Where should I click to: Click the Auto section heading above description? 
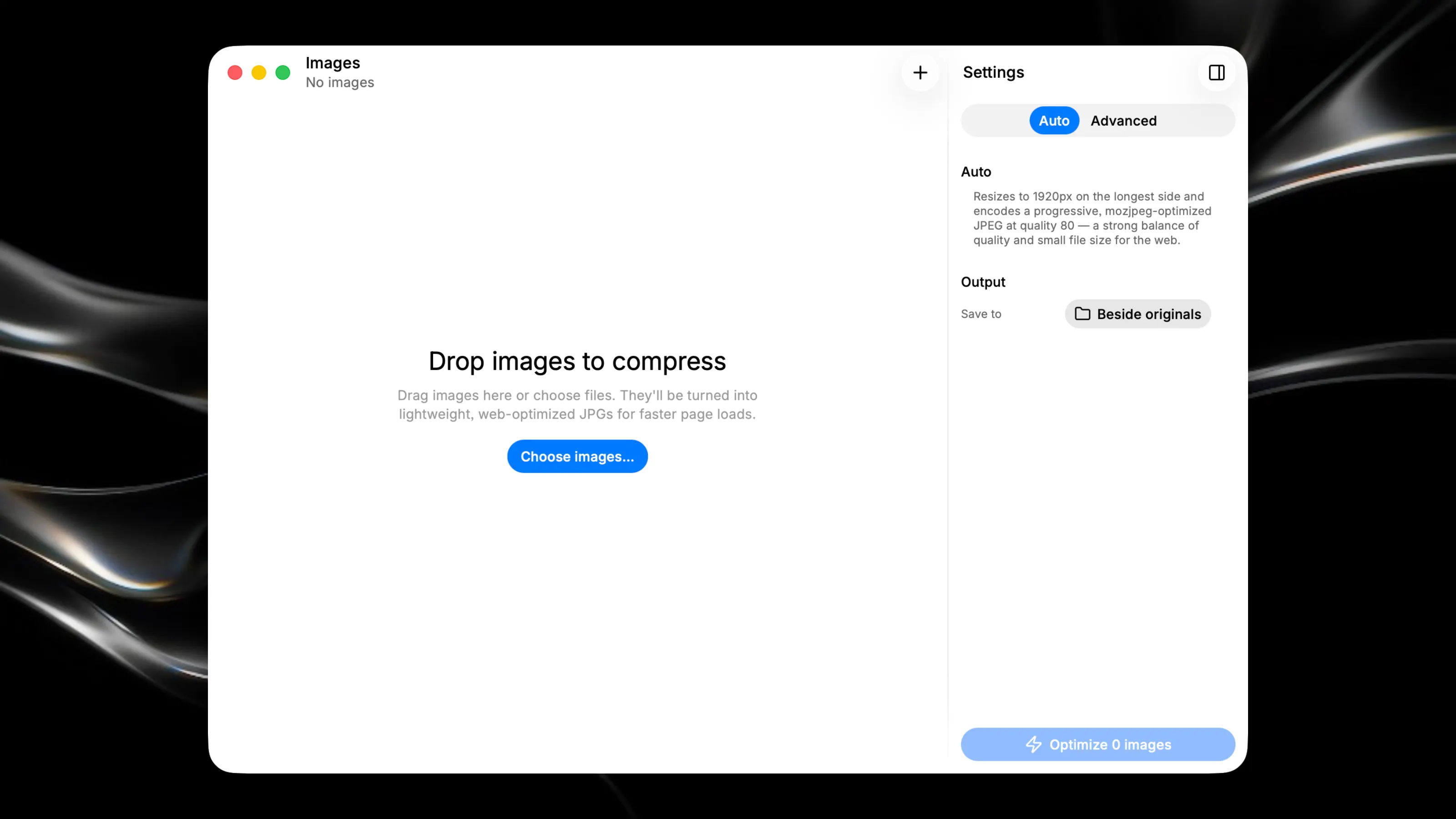[976, 172]
